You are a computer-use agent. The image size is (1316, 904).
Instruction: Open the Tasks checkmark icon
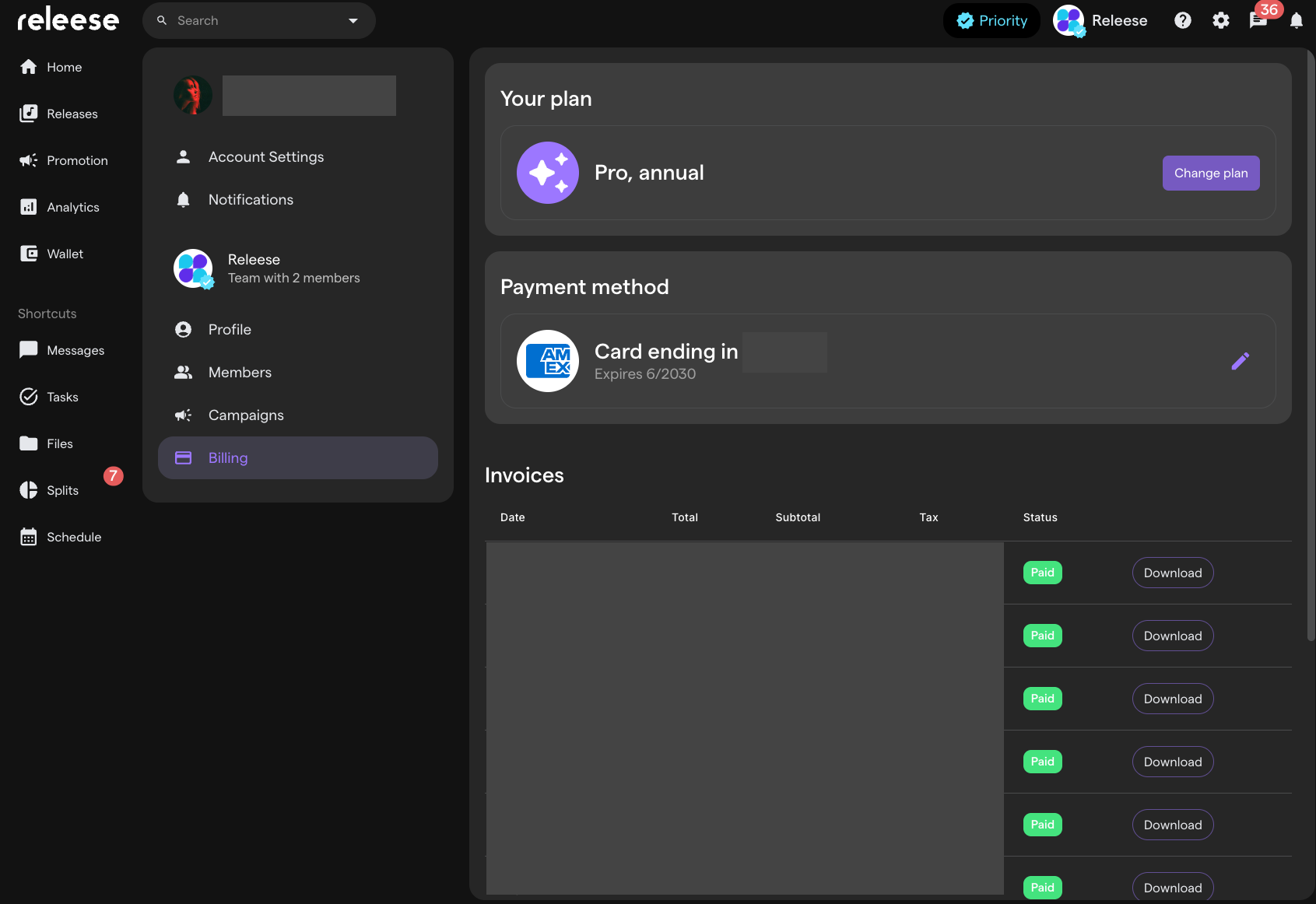29,397
